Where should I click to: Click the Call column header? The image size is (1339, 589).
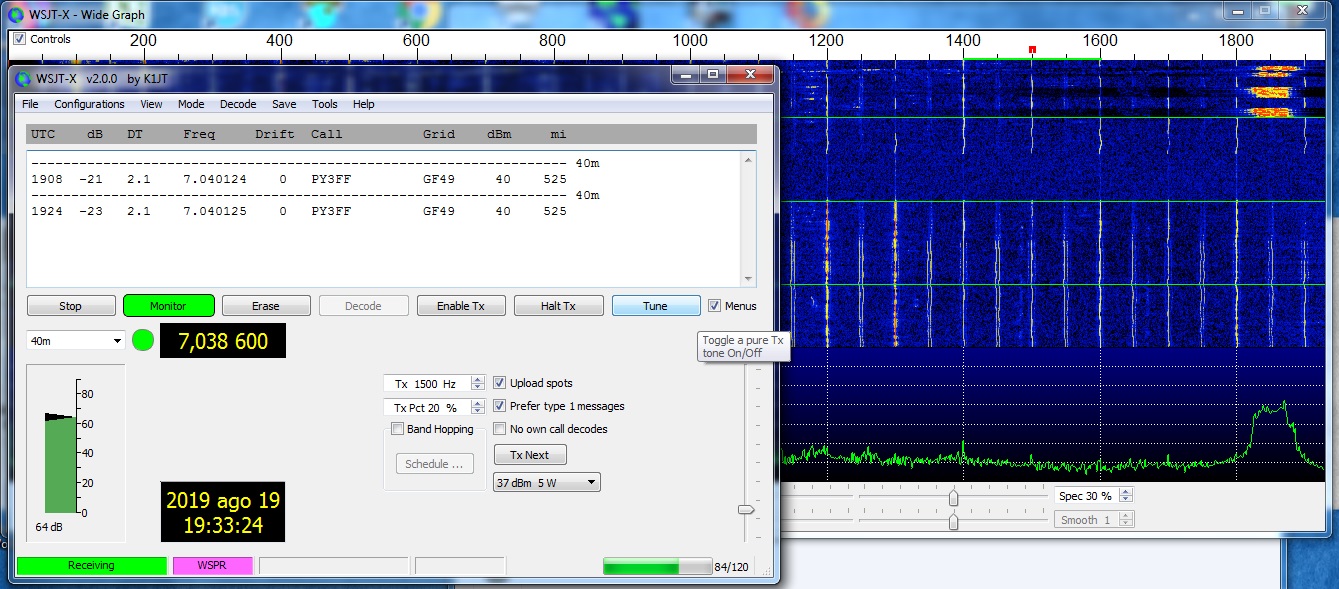tap(326, 134)
